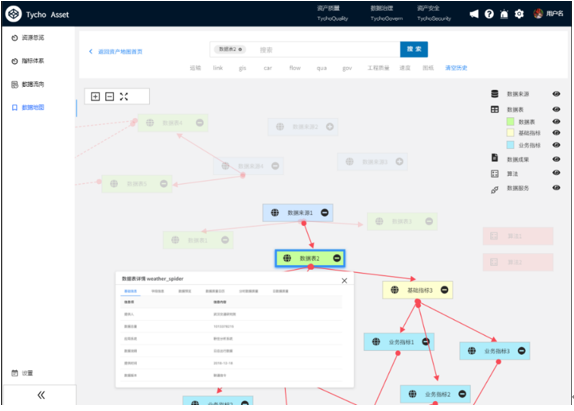This screenshot has height=411, width=574.
Task: Click the gis history keyword
Action: point(242,68)
